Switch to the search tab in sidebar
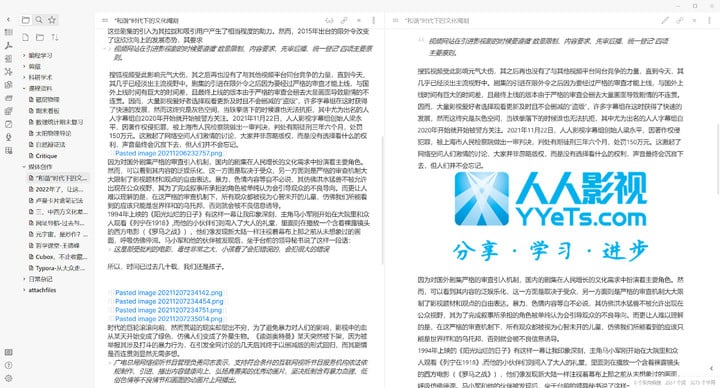 coord(39,20)
